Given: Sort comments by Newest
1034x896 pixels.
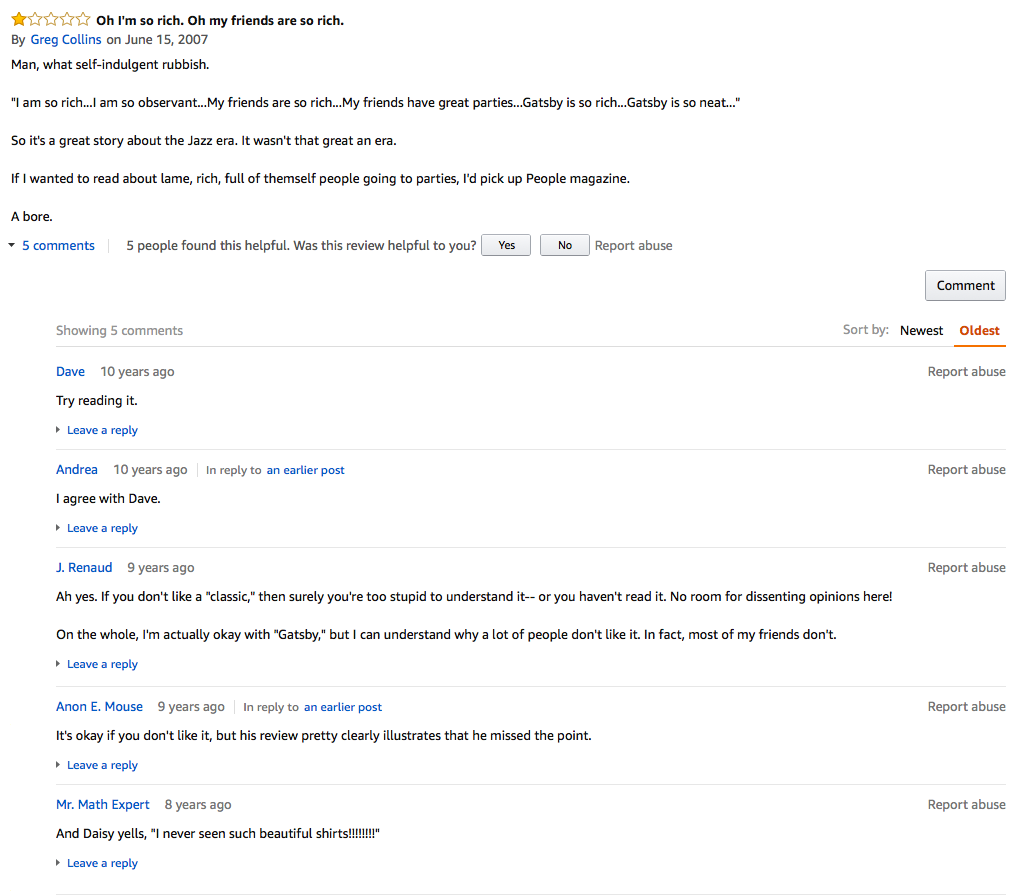Looking at the screenshot, I should point(921,330).
